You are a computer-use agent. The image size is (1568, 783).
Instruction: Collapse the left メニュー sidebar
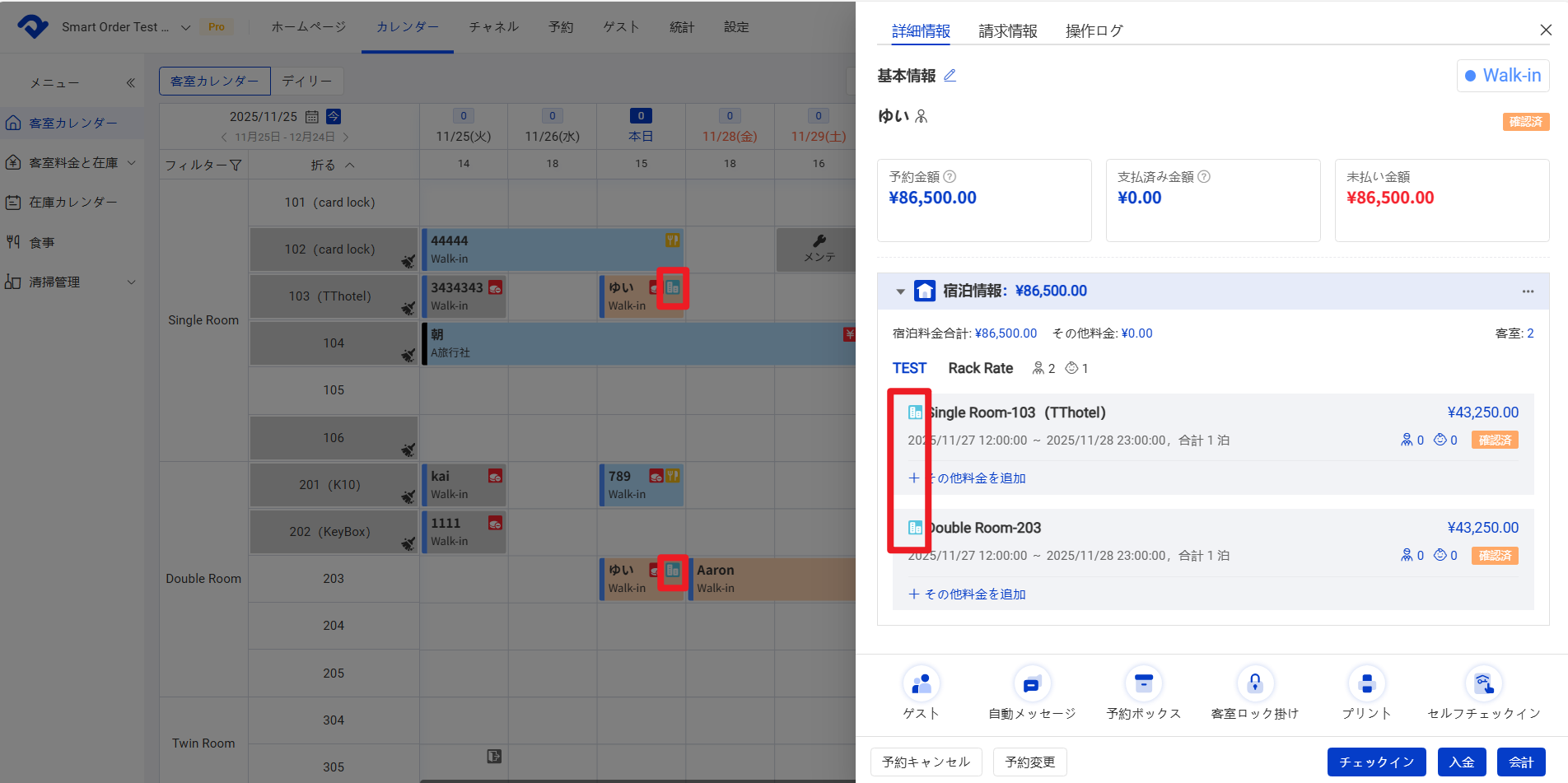(x=130, y=83)
